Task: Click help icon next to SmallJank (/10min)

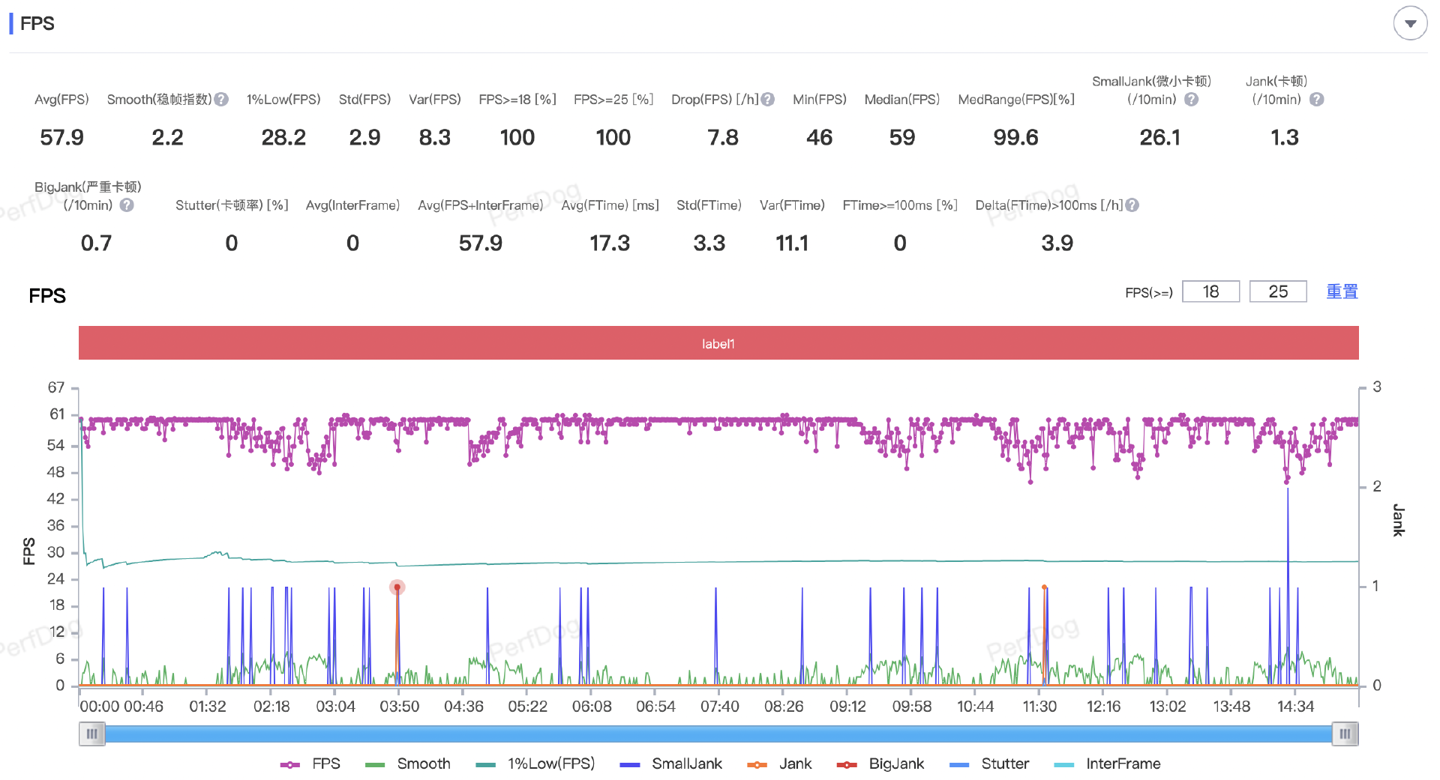Action: (x=1191, y=100)
